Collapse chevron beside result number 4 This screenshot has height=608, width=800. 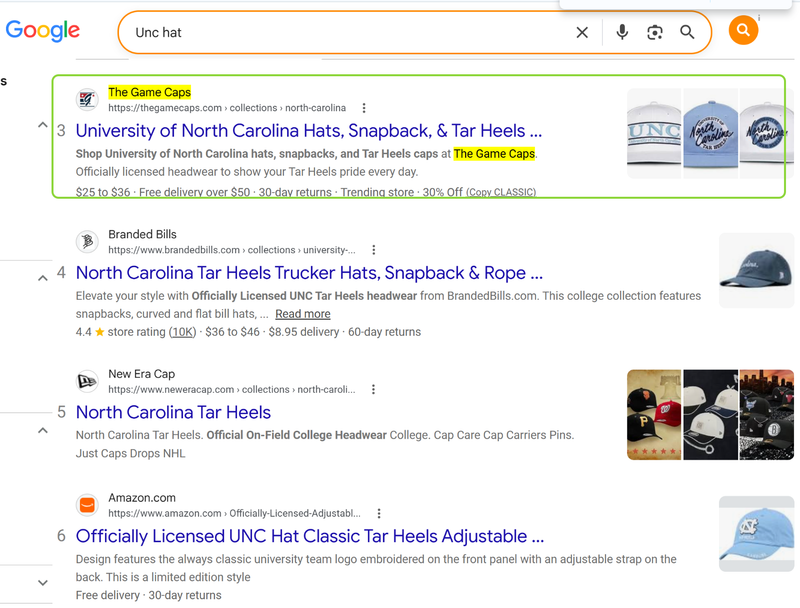click(43, 278)
